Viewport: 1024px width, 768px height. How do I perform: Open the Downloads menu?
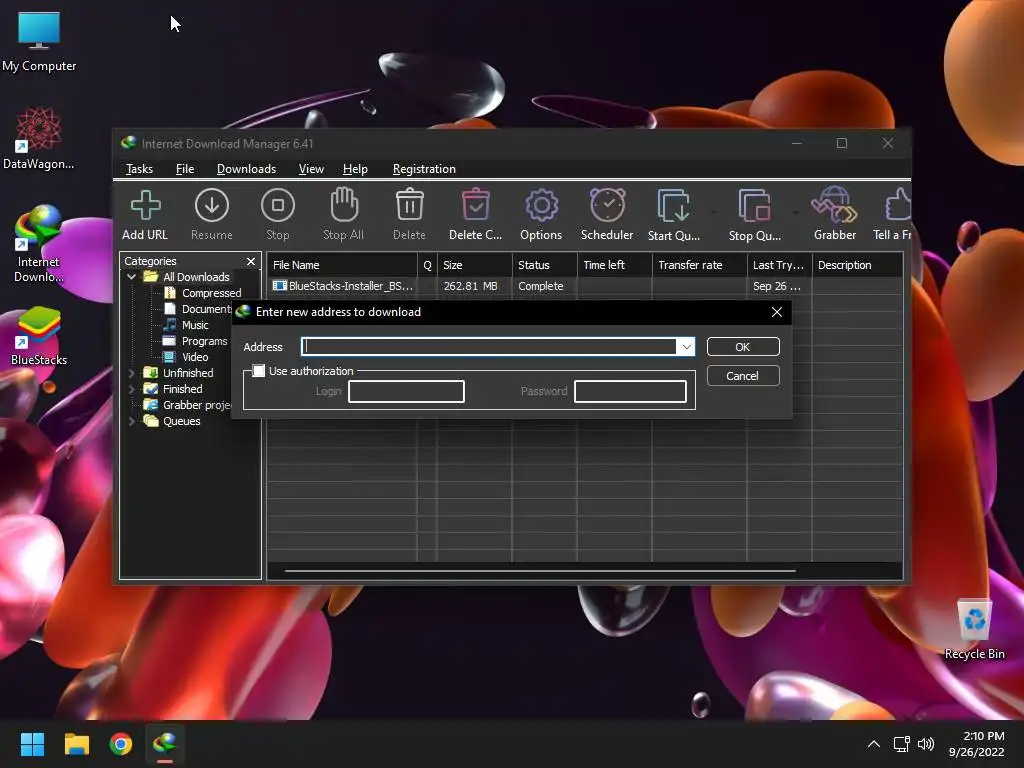(246, 168)
